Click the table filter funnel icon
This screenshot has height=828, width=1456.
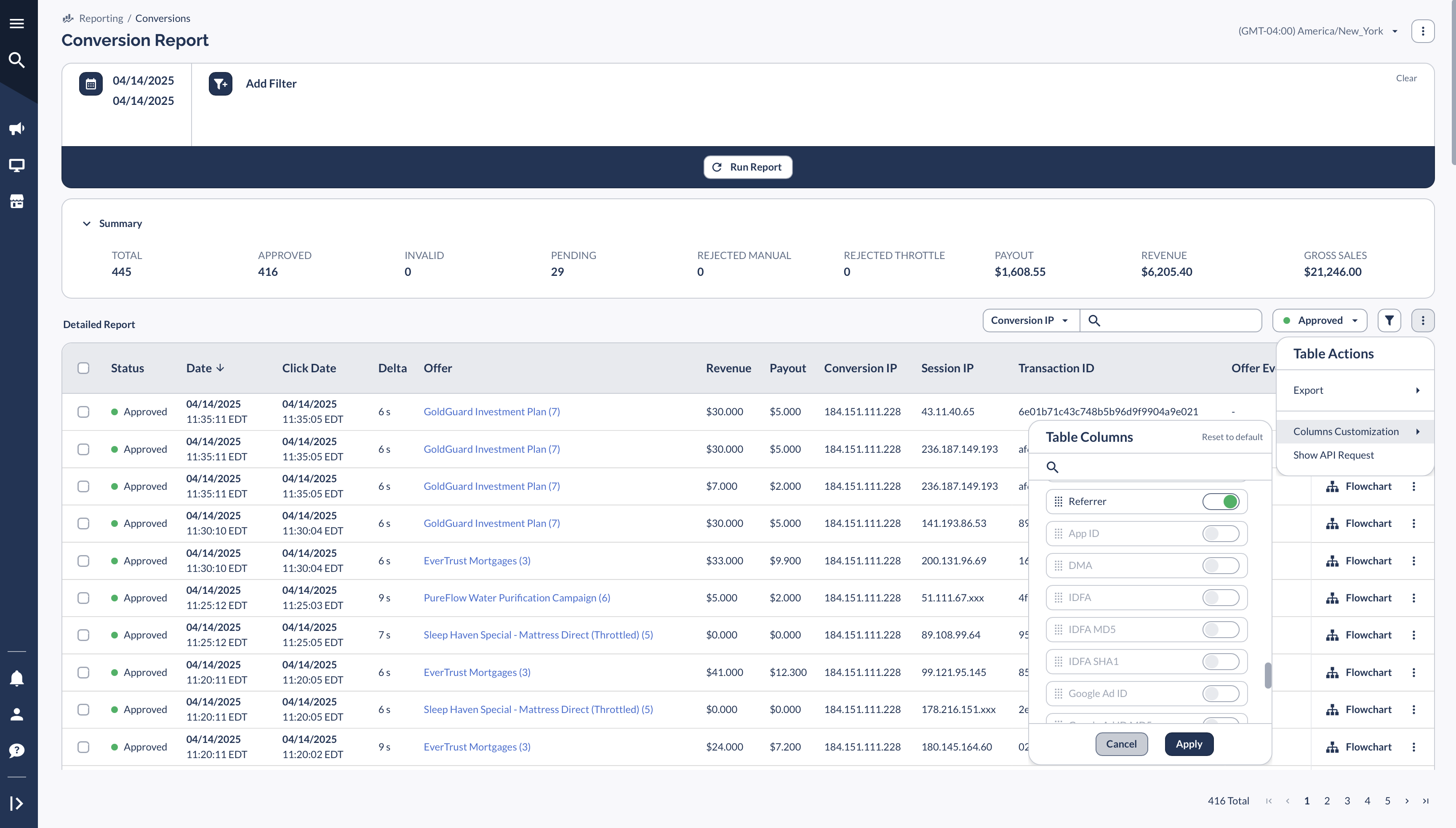click(1389, 320)
